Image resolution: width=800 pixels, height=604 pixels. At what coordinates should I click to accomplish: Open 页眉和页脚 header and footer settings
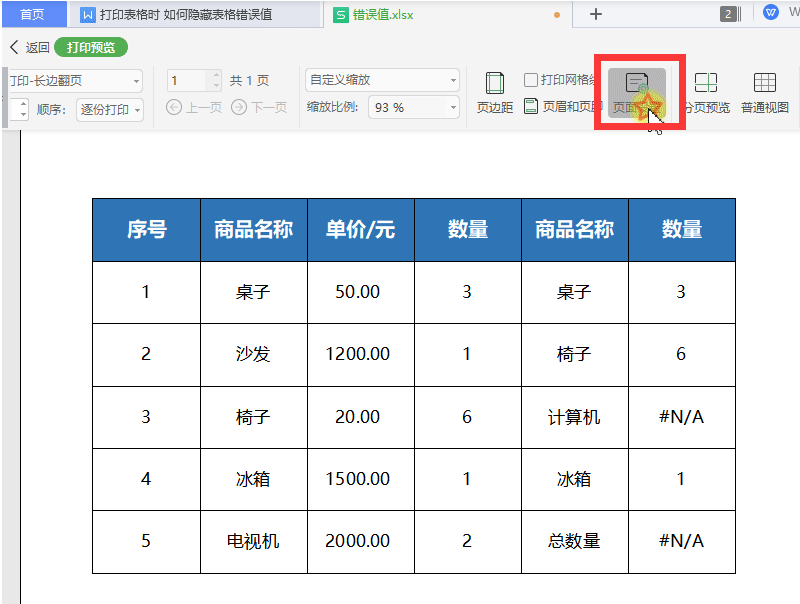[564, 107]
